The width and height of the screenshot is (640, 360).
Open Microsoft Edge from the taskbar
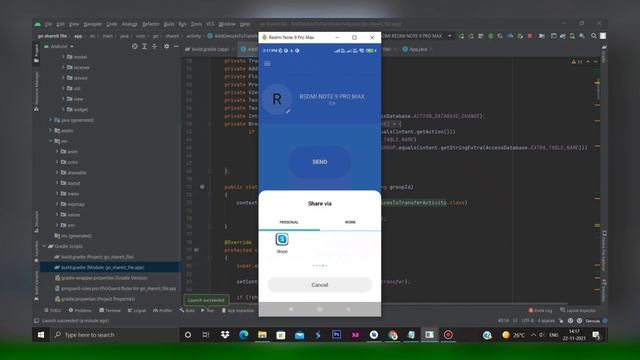[244, 335]
